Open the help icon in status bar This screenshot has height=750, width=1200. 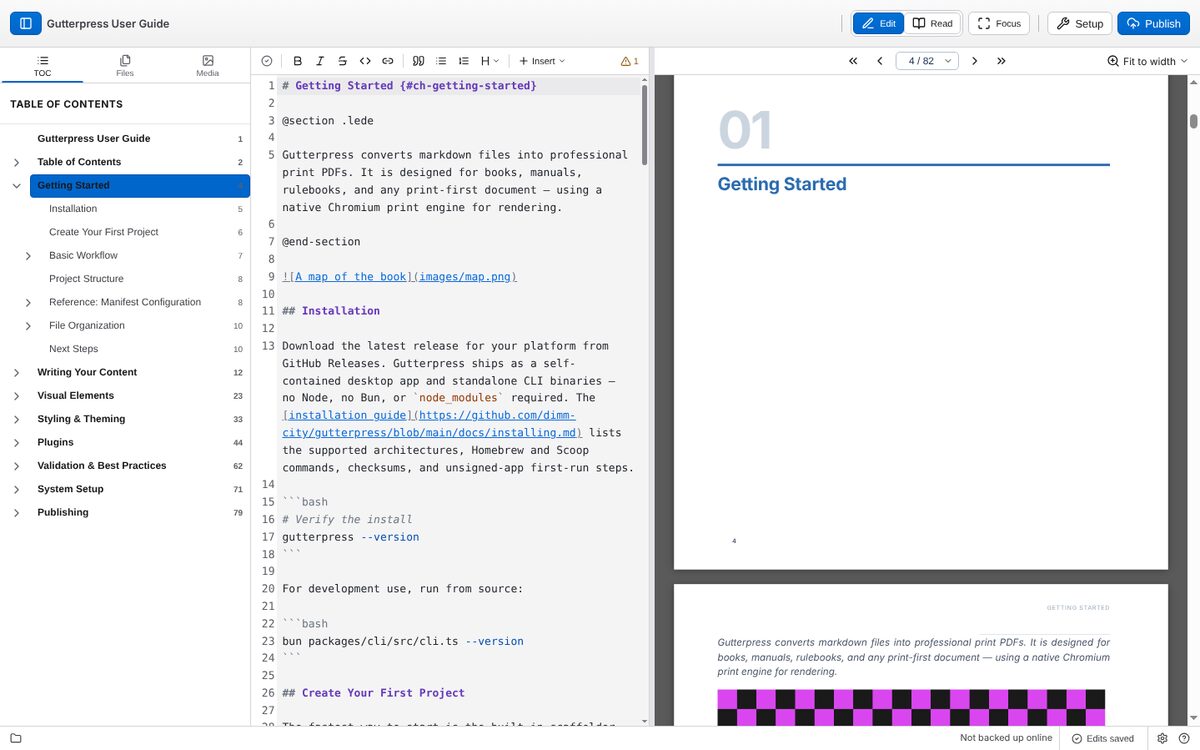(1184, 738)
